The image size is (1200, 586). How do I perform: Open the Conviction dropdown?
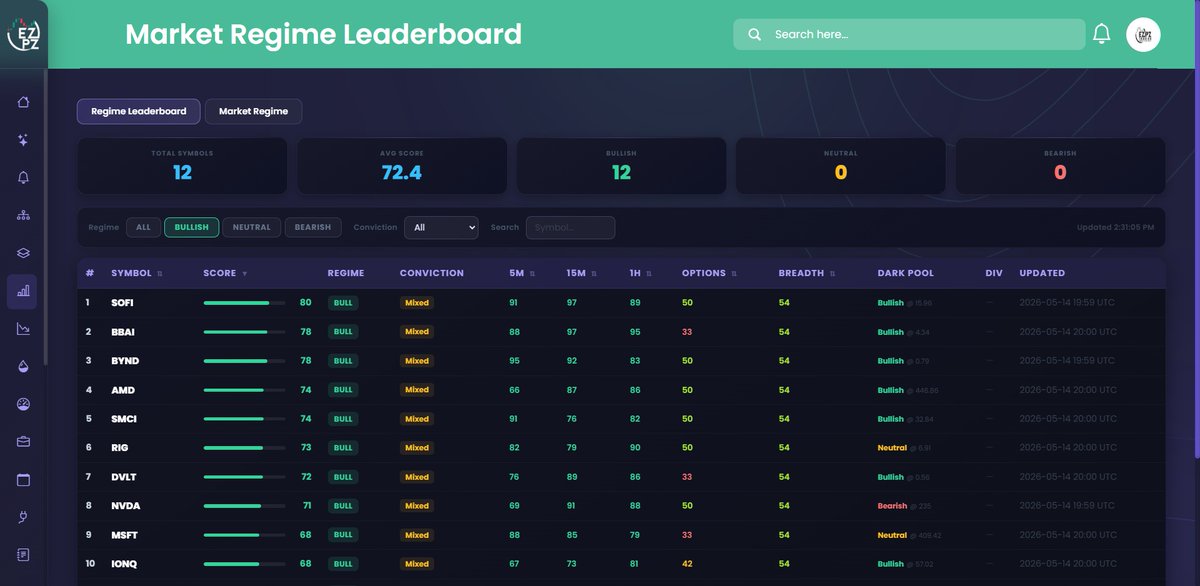tap(441, 227)
